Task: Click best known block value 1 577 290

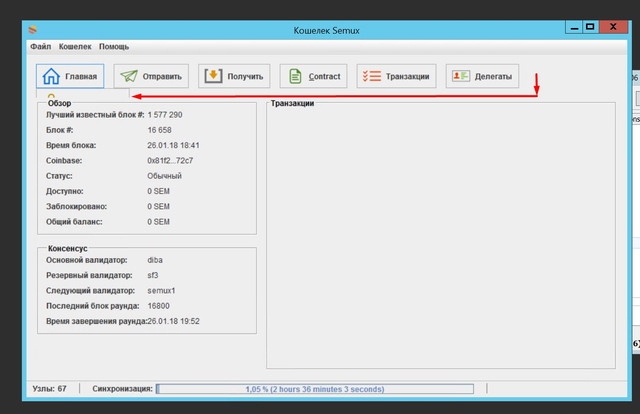Action: [165, 115]
